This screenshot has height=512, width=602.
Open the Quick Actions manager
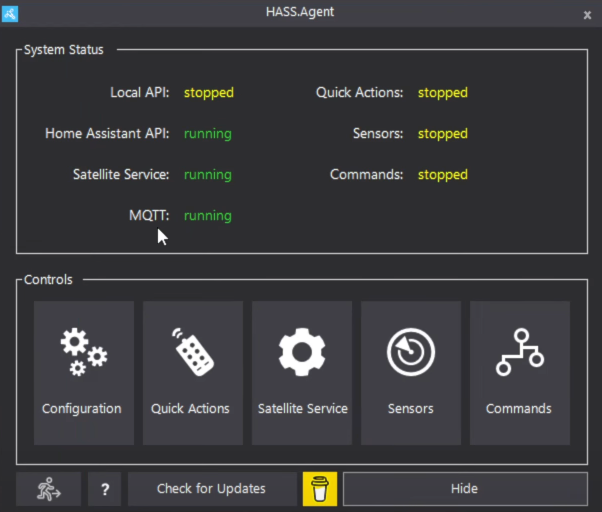coord(193,373)
